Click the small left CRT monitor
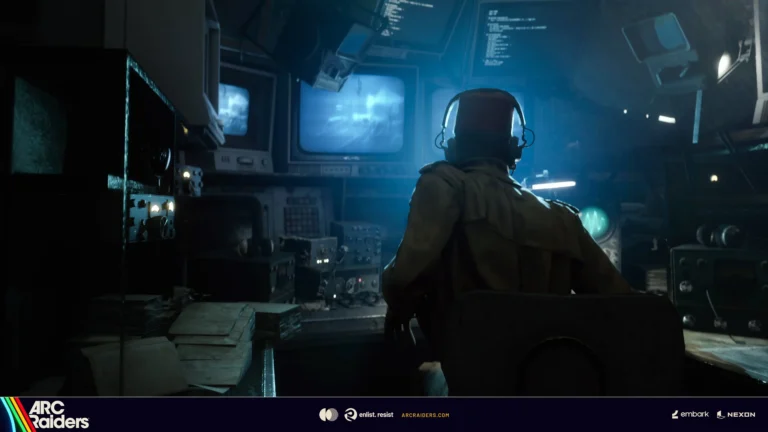Screen dimensions: 768x432 pyautogui.click(x=235, y=108)
